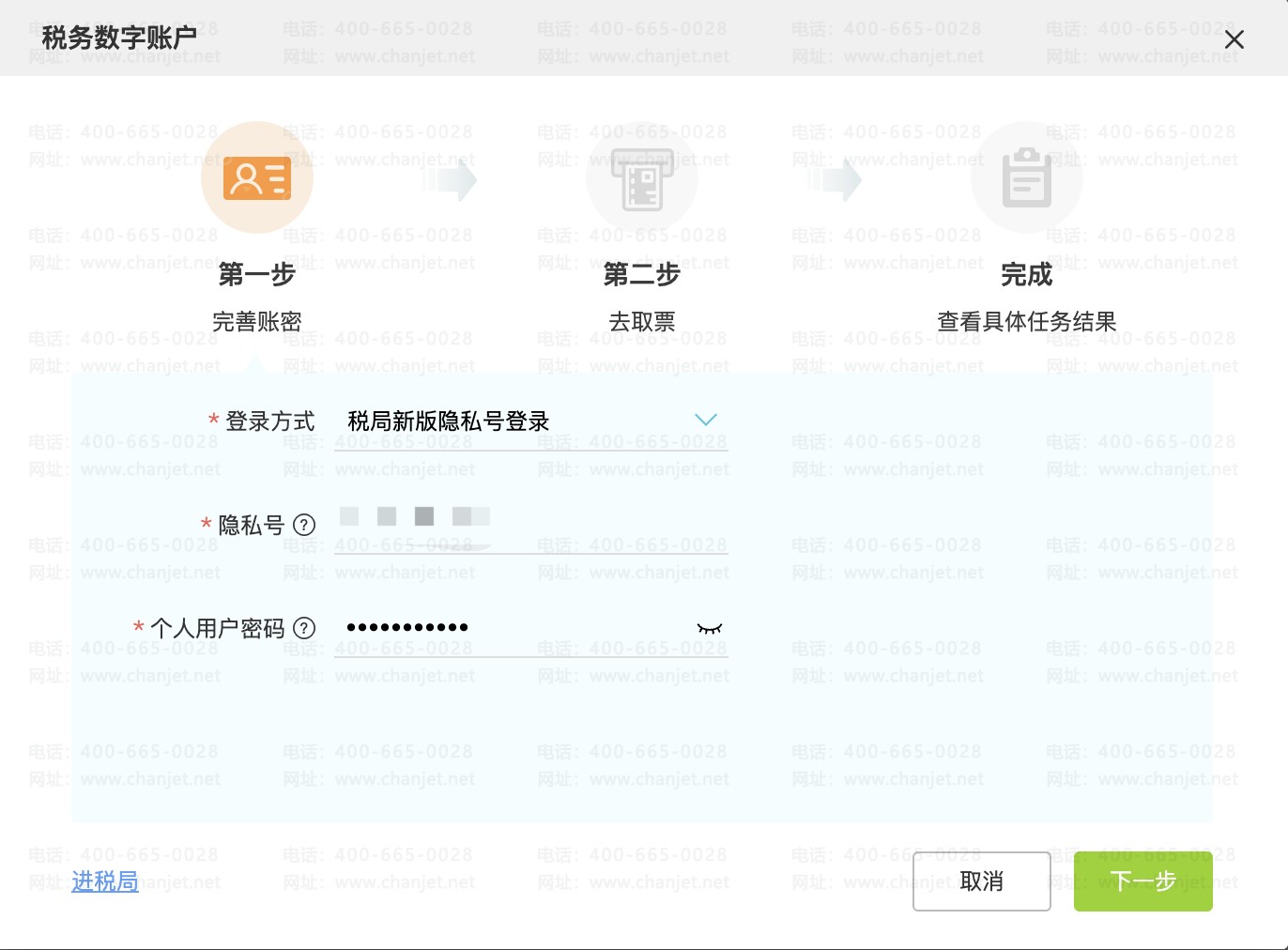
Task: Click the 取消 button
Action: pyautogui.click(x=982, y=881)
